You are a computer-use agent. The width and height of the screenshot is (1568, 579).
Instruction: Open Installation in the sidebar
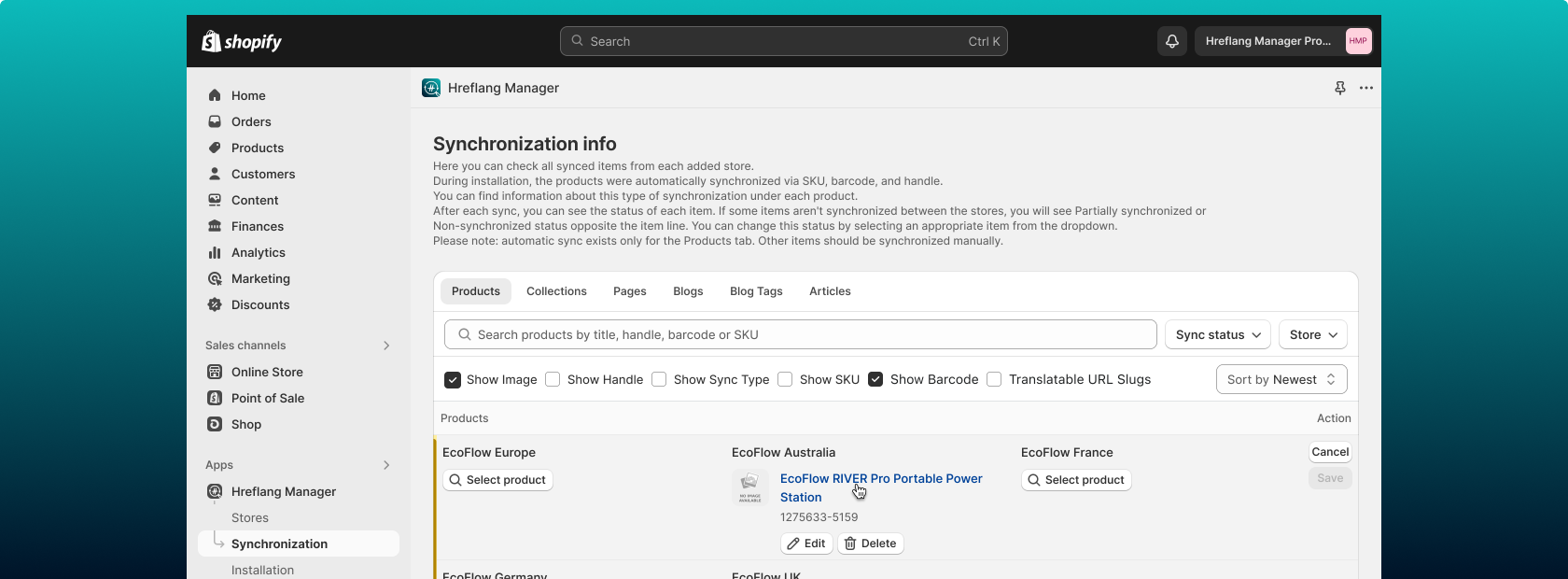[262, 570]
